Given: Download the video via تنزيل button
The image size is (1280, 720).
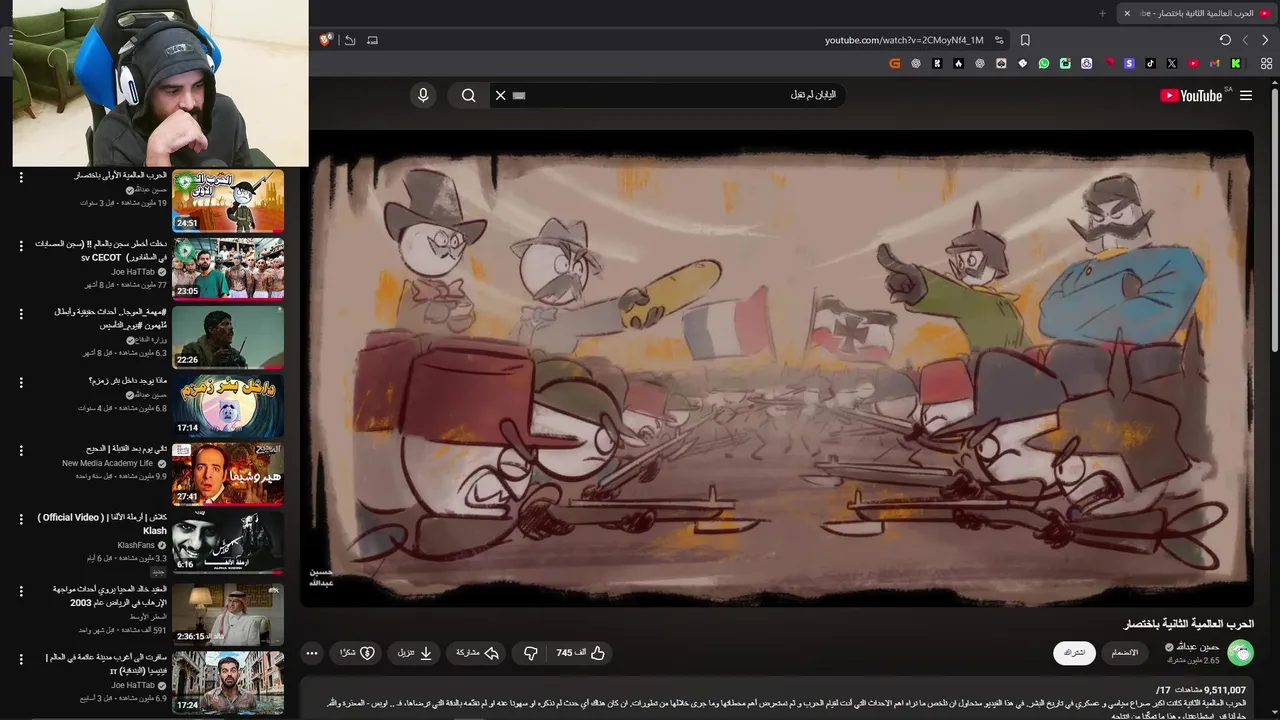Looking at the screenshot, I should (415, 653).
